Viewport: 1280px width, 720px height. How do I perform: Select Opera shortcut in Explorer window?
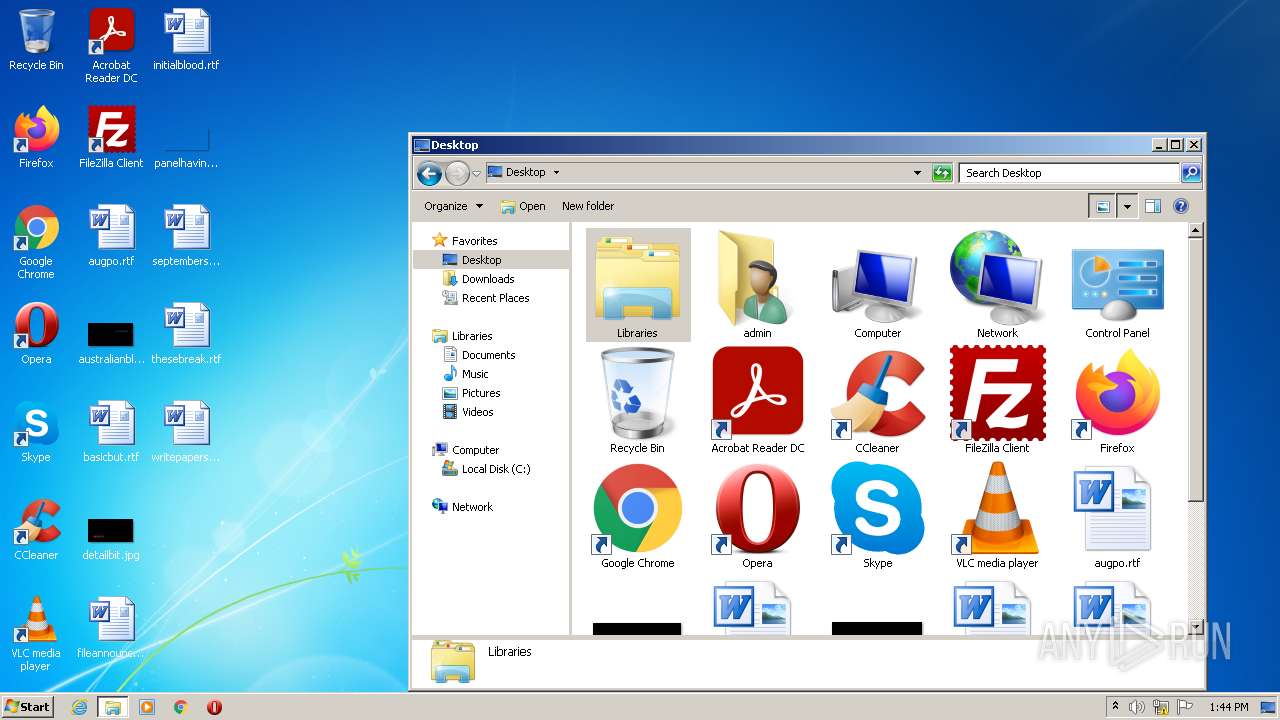757,515
